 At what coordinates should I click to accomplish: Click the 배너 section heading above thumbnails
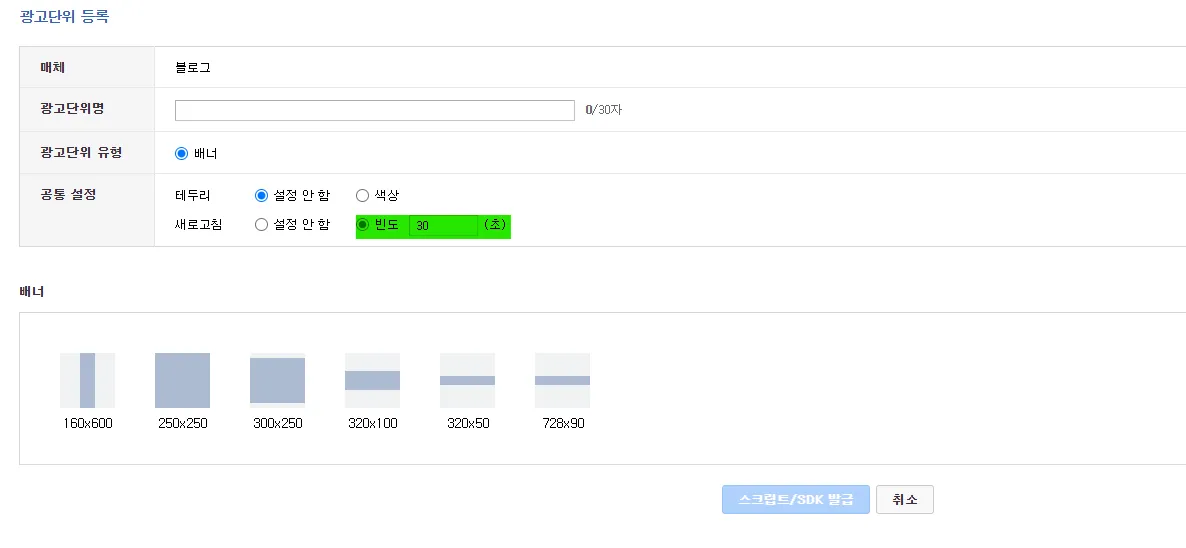32,292
